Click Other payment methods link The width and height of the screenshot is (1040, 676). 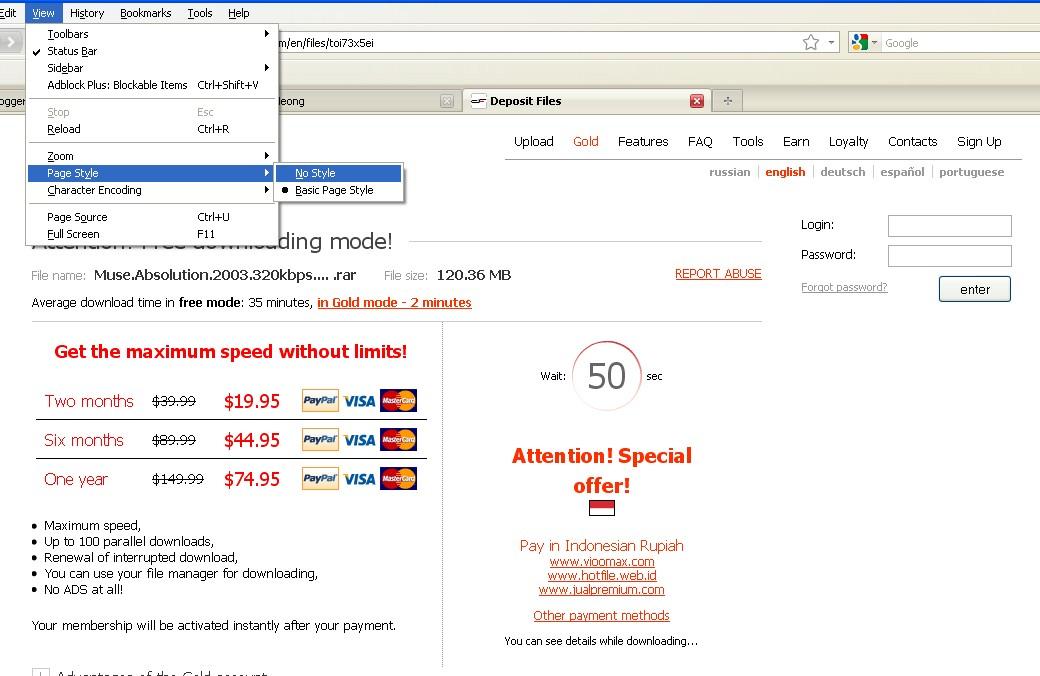pyautogui.click(x=601, y=616)
